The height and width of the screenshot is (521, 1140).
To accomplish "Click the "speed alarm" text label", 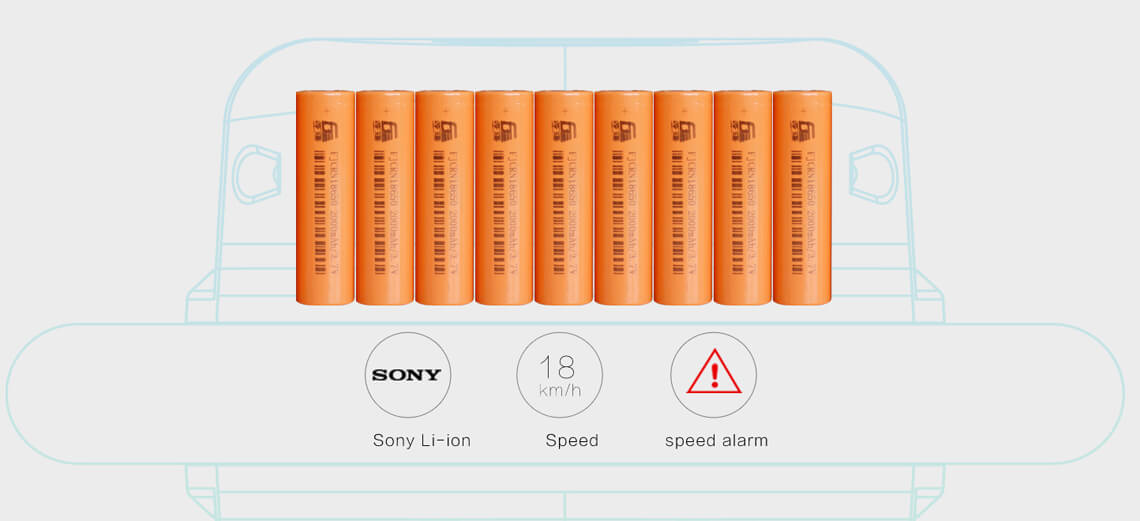I will tap(716, 440).
